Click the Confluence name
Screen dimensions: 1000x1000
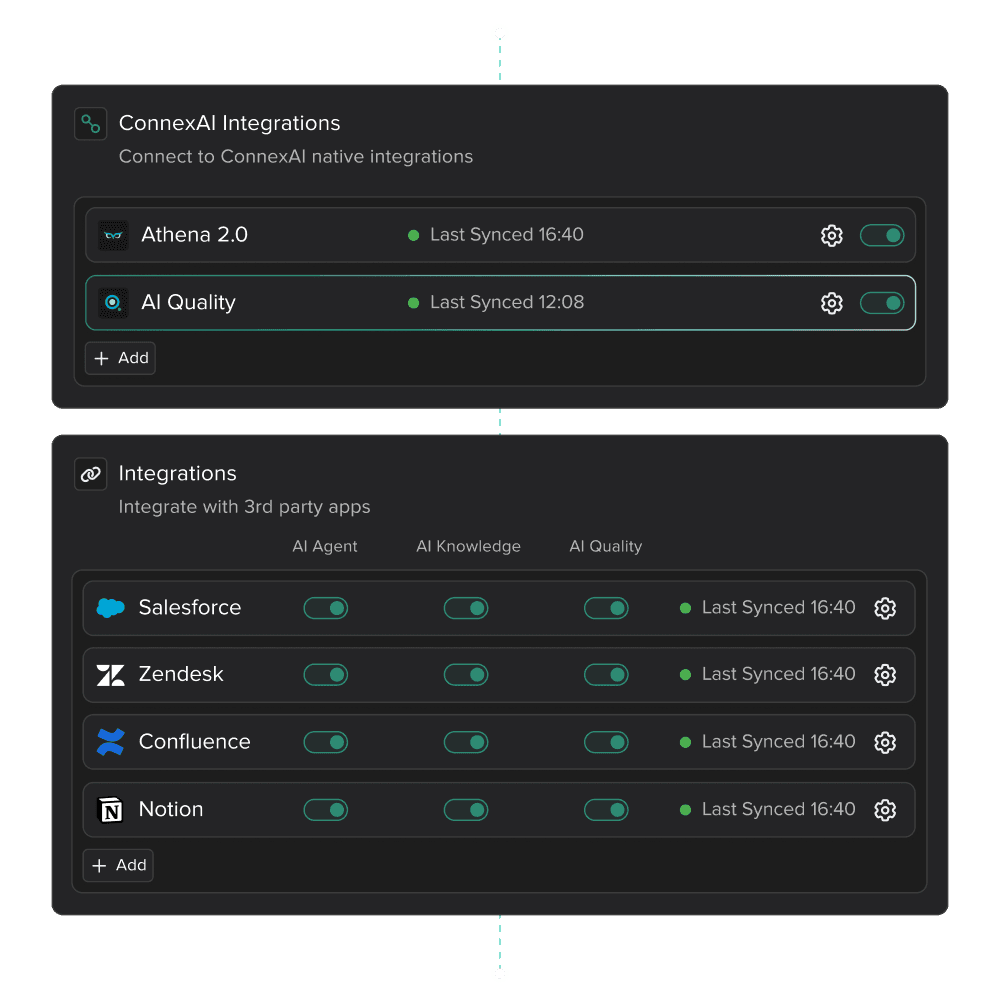click(x=195, y=742)
